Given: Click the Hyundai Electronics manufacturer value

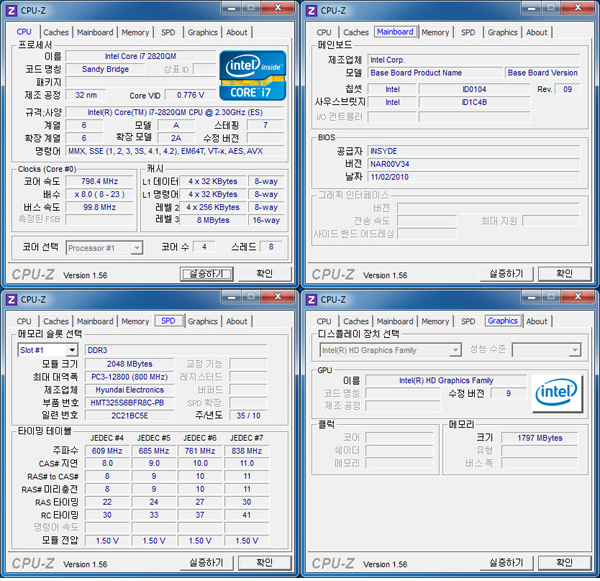Looking at the screenshot, I should pyautogui.click(x=129, y=390).
